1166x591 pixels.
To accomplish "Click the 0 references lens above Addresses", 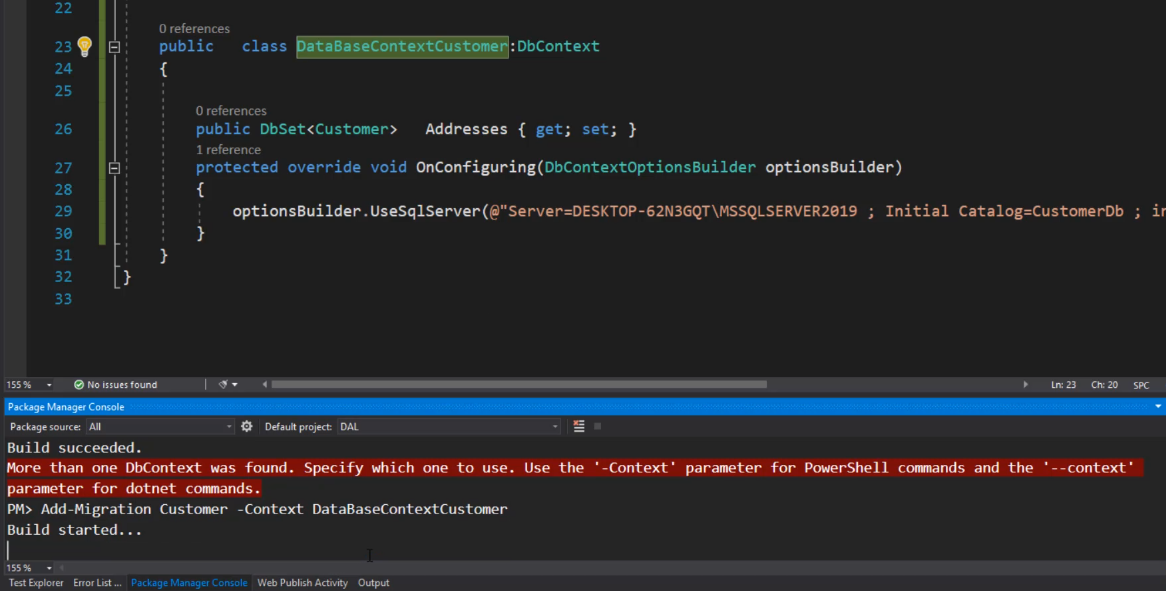I will pos(231,111).
